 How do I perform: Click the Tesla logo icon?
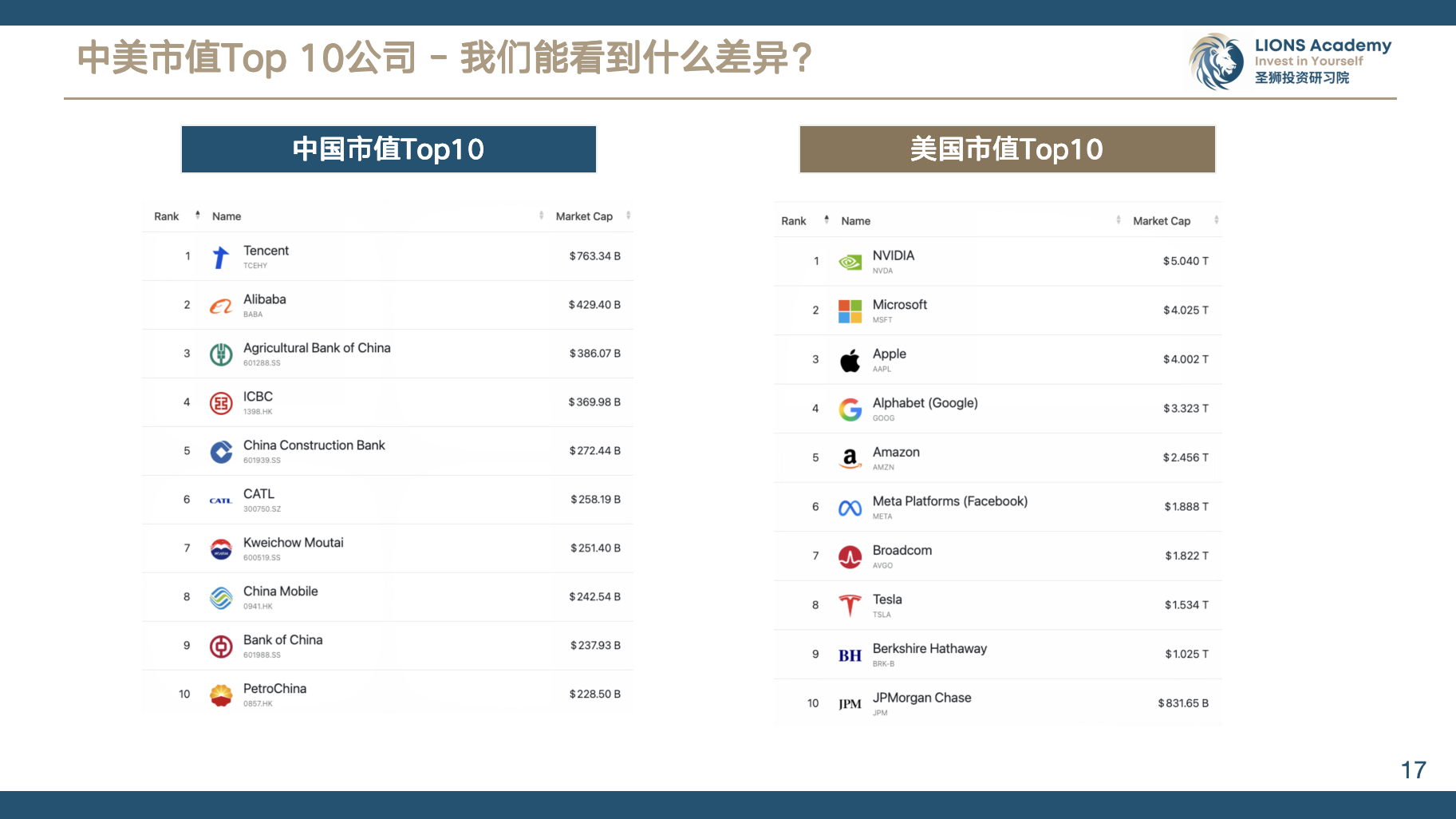[850, 606]
